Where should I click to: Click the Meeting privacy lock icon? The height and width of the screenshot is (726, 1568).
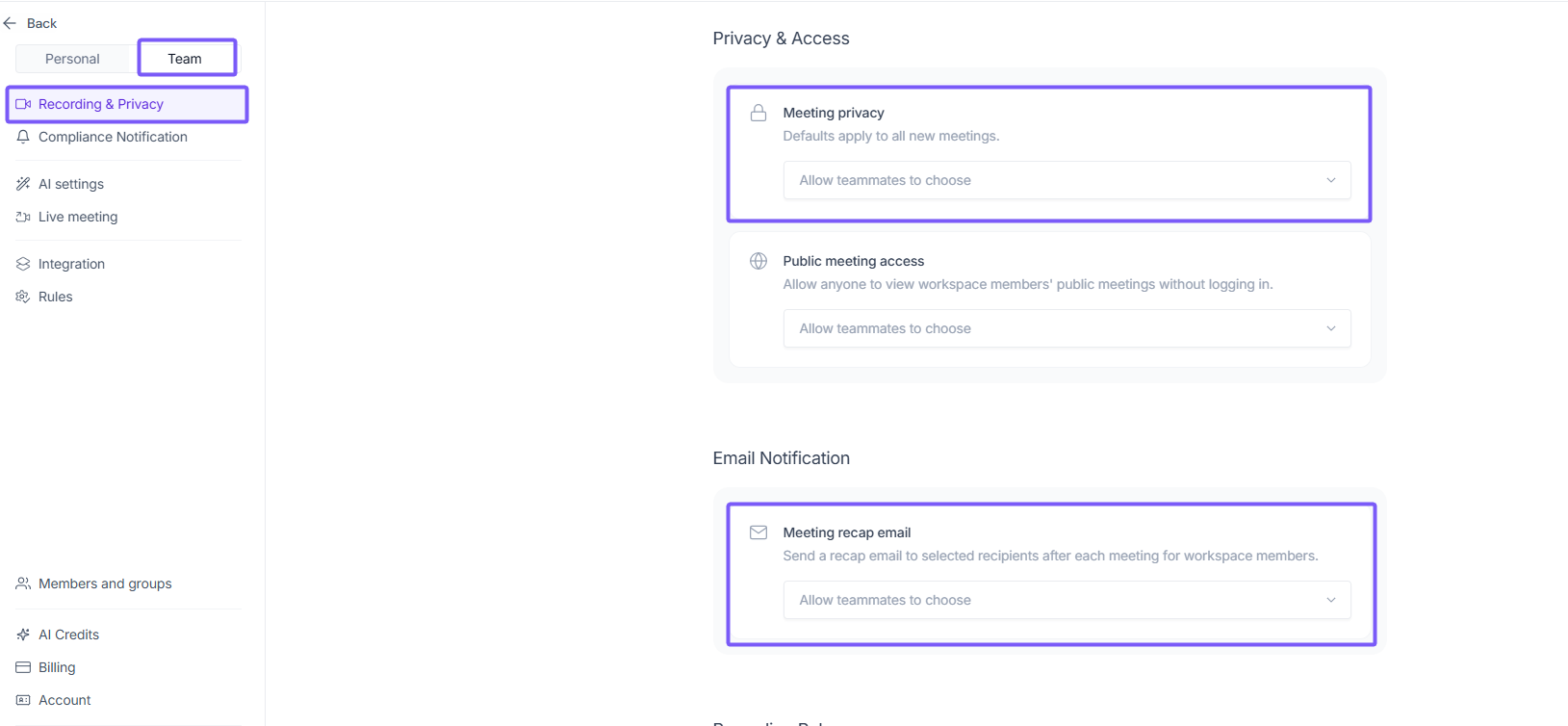click(758, 113)
